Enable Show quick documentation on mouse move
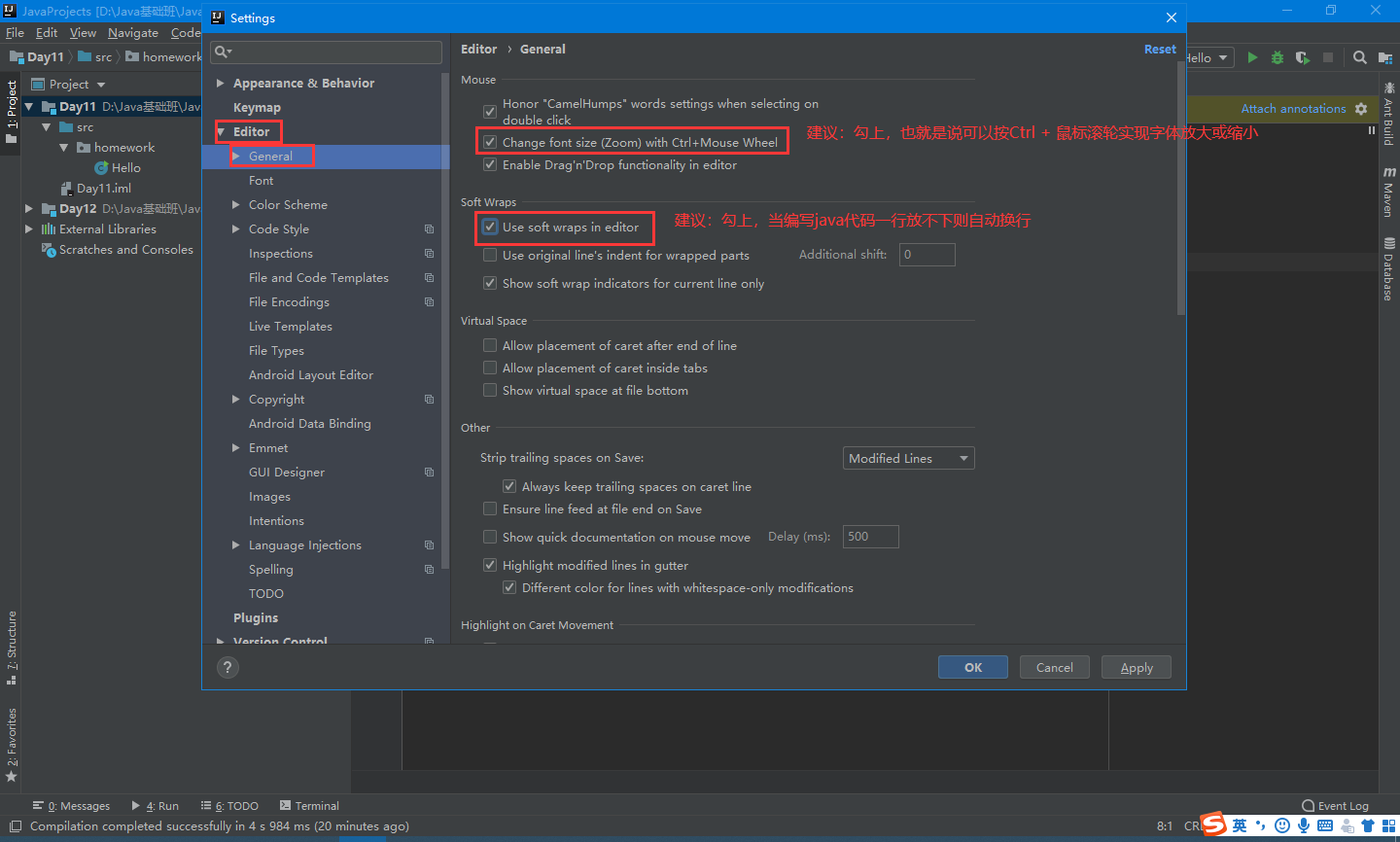Viewport: 1400px width, 842px height. click(490, 537)
